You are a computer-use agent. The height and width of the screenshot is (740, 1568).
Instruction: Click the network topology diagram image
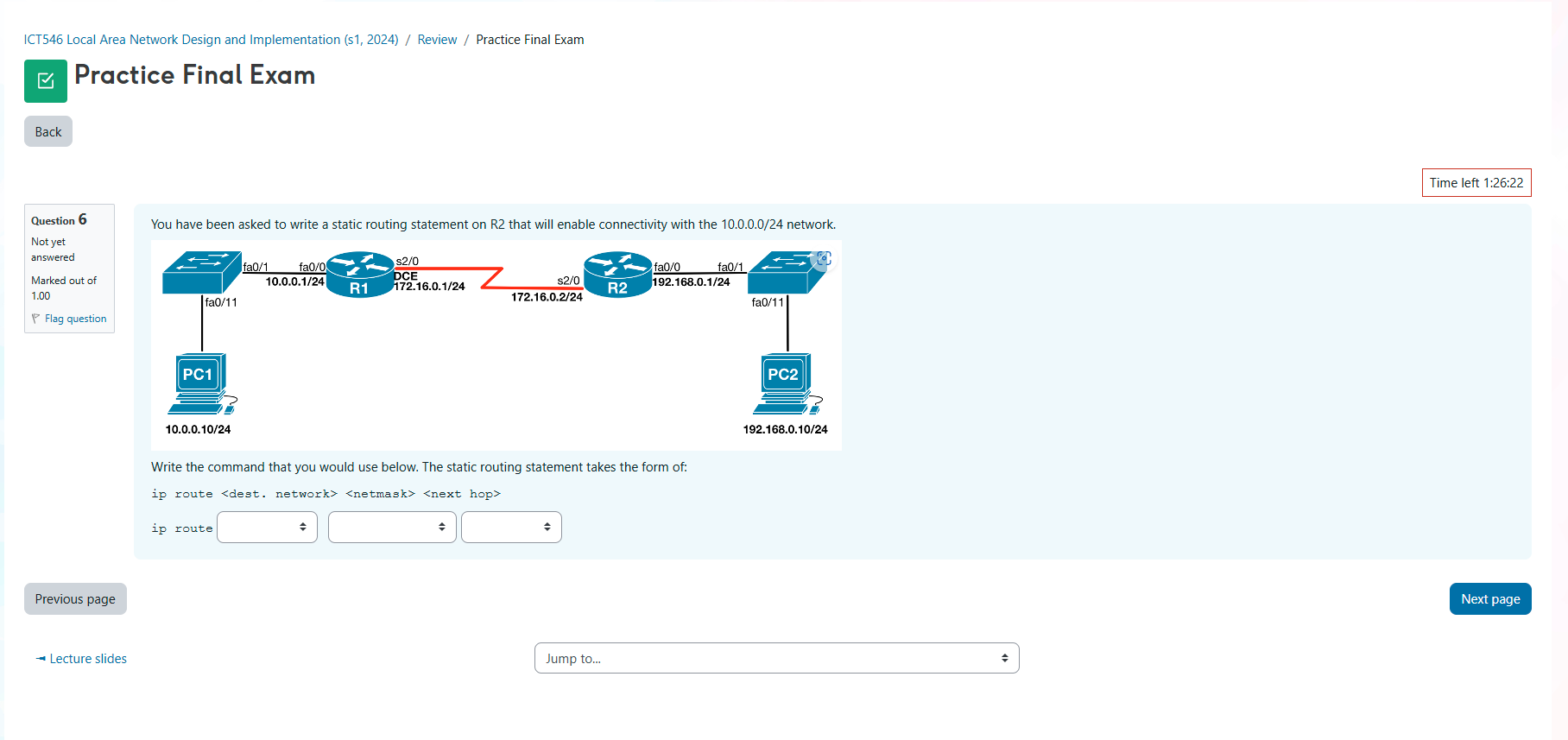pos(496,345)
